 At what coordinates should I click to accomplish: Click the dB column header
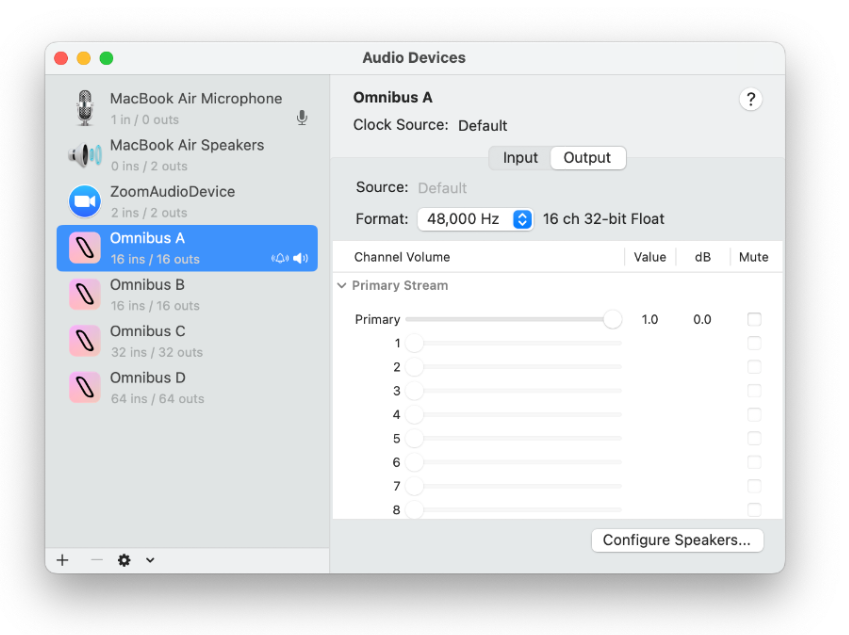(703, 257)
